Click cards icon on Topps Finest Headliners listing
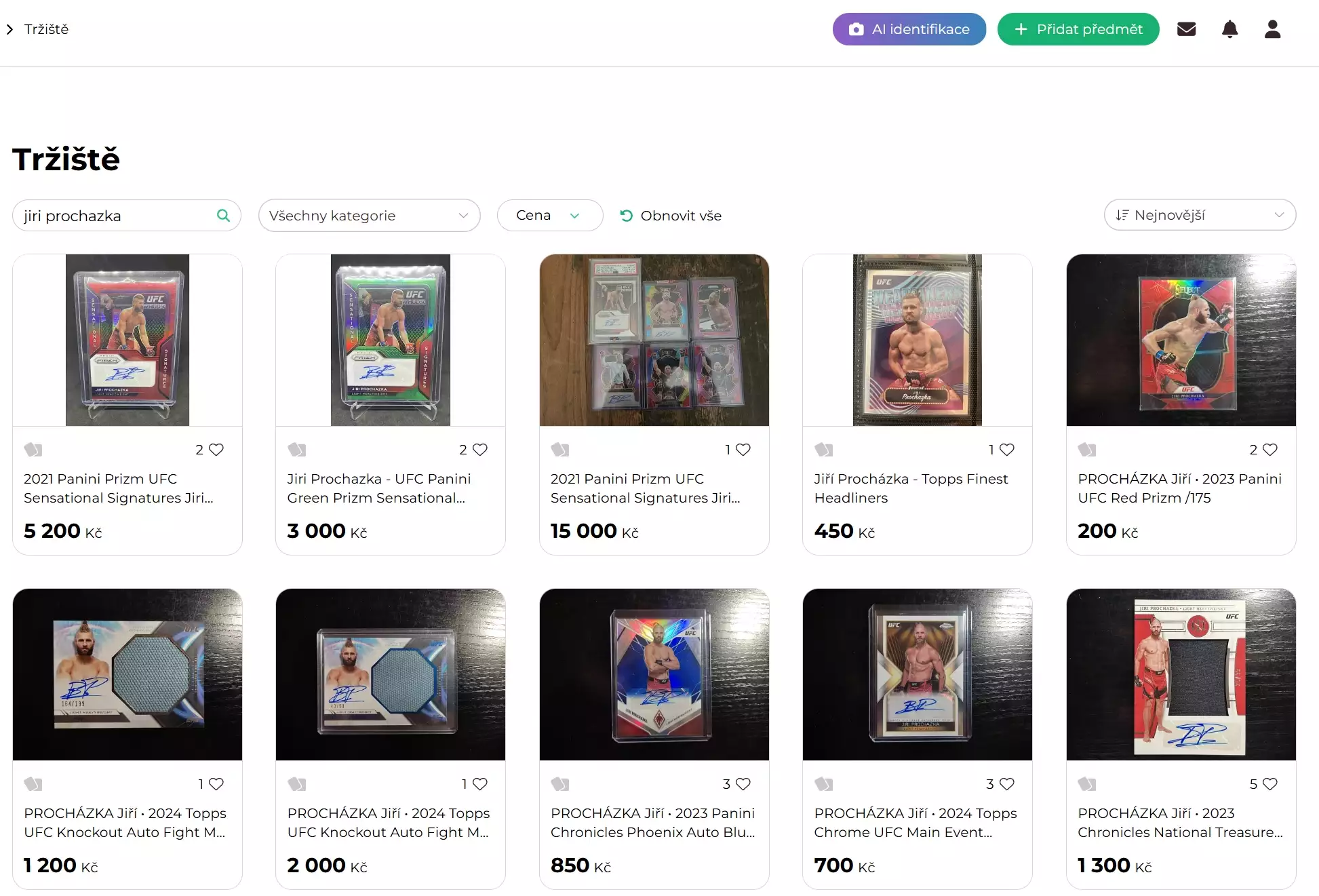 (823, 450)
